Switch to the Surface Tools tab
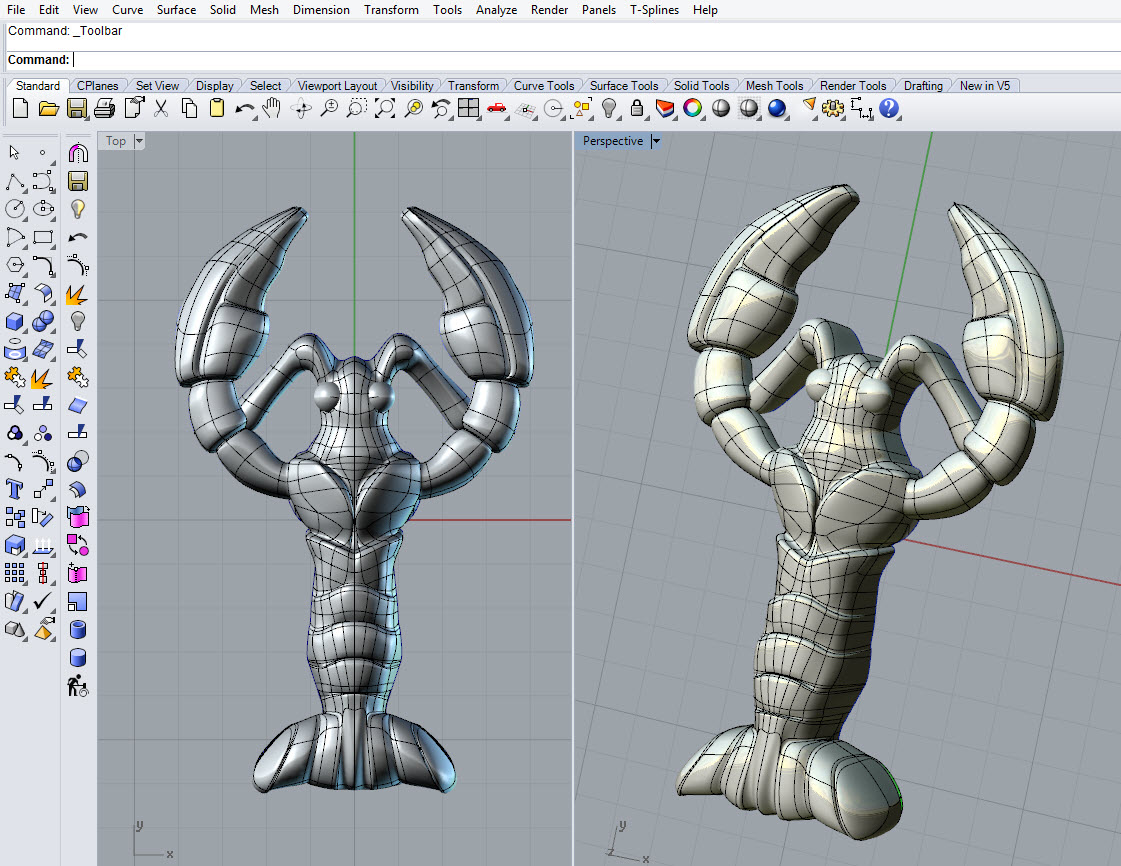This screenshot has width=1121, height=866. pyautogui.click(x=624, y=86)
